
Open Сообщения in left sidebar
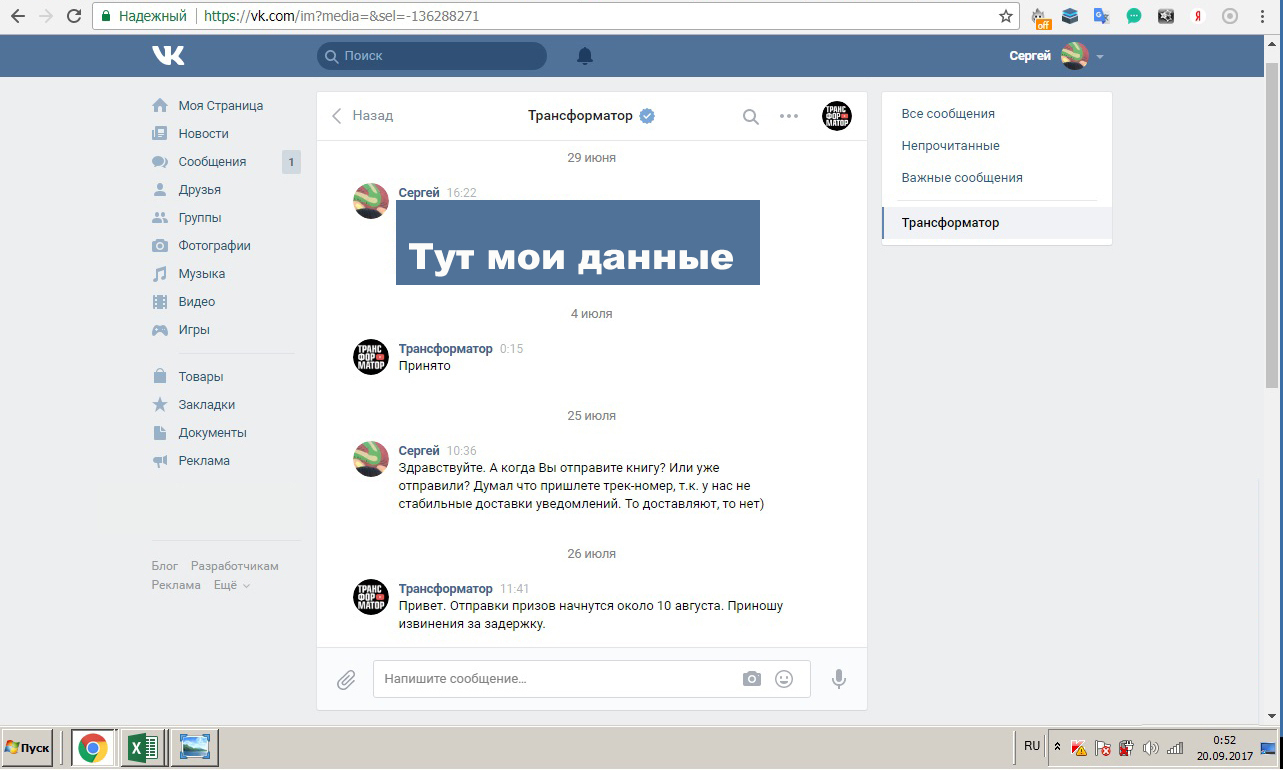(212, 162)
